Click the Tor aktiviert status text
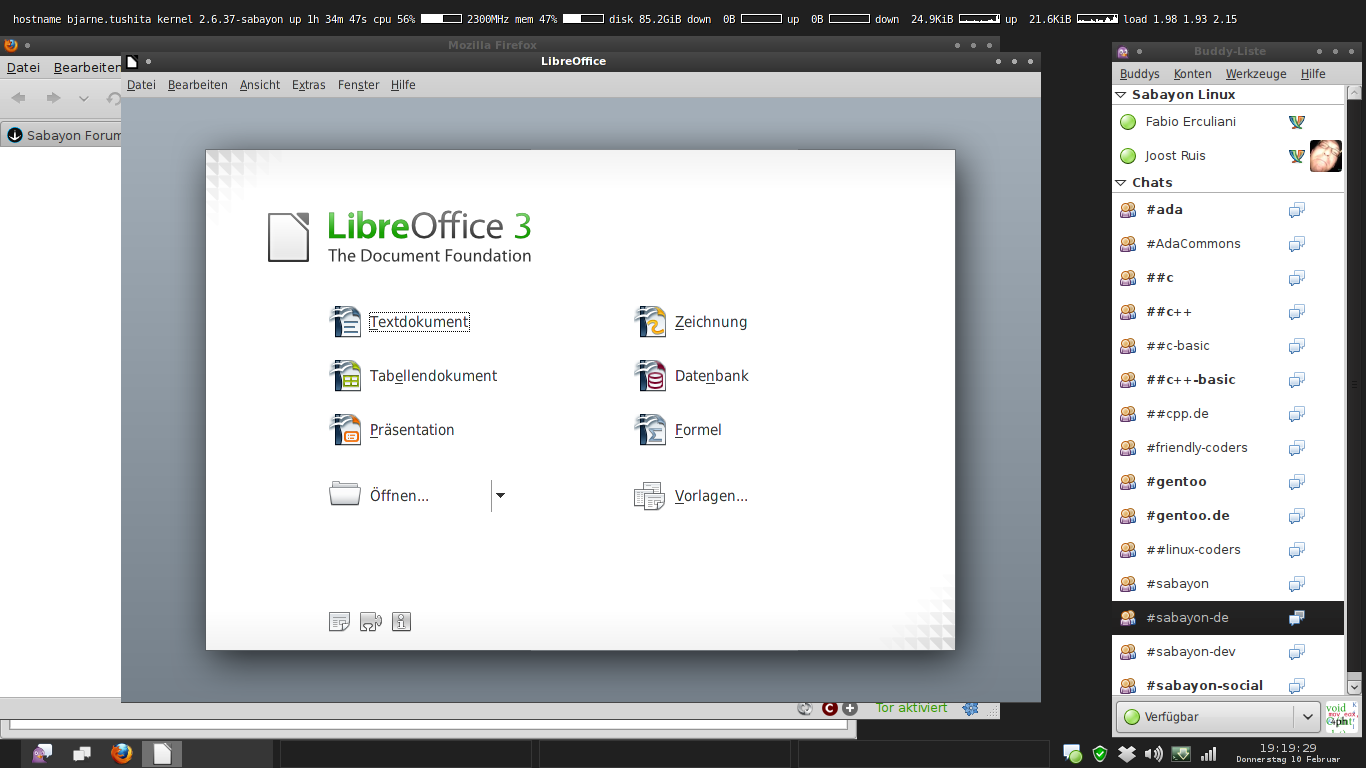This screenshot has height=768, width=1366. click(x=911, y=708)
